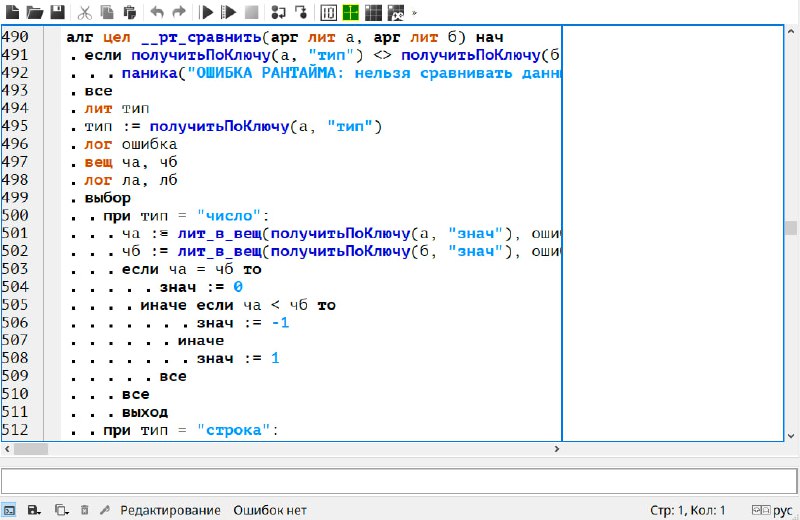Viewport: 800px width, 520px height.
Task: Click the horizontal scrollbar thumb
Action: (x=31, y=449)
